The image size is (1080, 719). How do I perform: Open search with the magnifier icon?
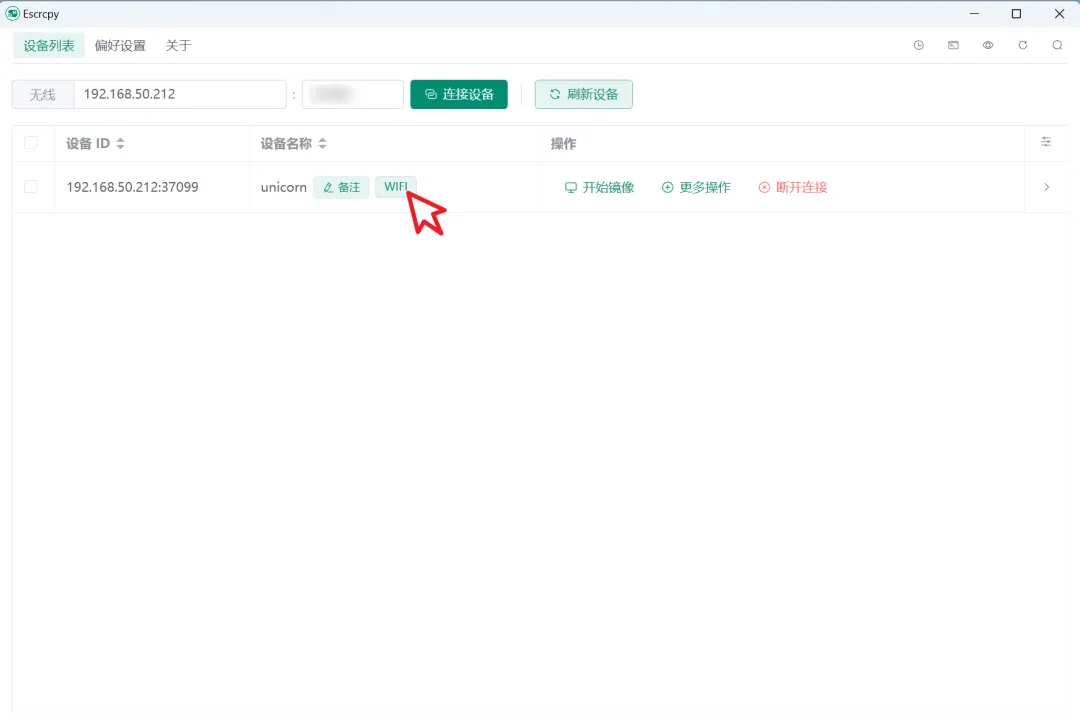1057,45
